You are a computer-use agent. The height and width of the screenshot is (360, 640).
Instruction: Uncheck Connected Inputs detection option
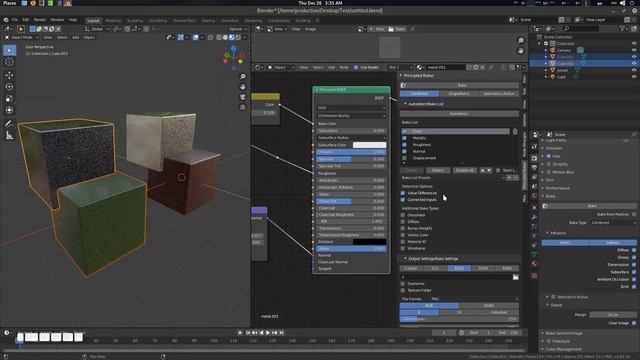click(403, 200)
